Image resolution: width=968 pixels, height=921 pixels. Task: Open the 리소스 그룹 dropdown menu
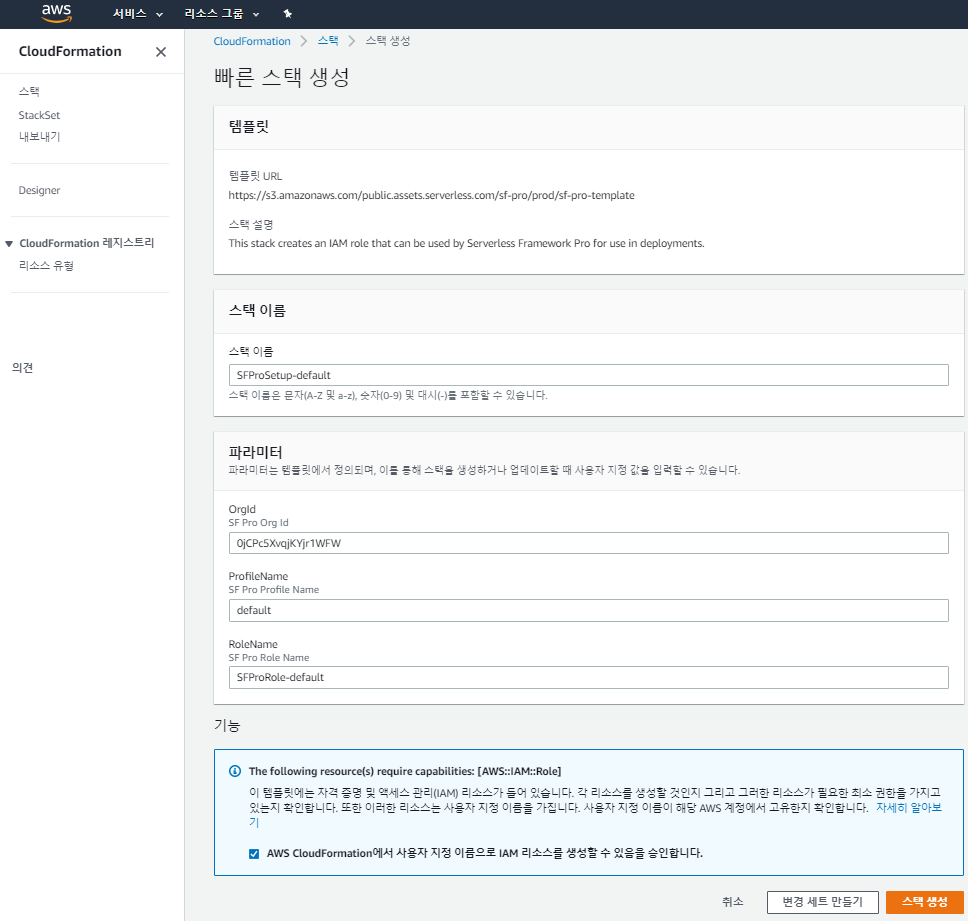tap(222, 14)
